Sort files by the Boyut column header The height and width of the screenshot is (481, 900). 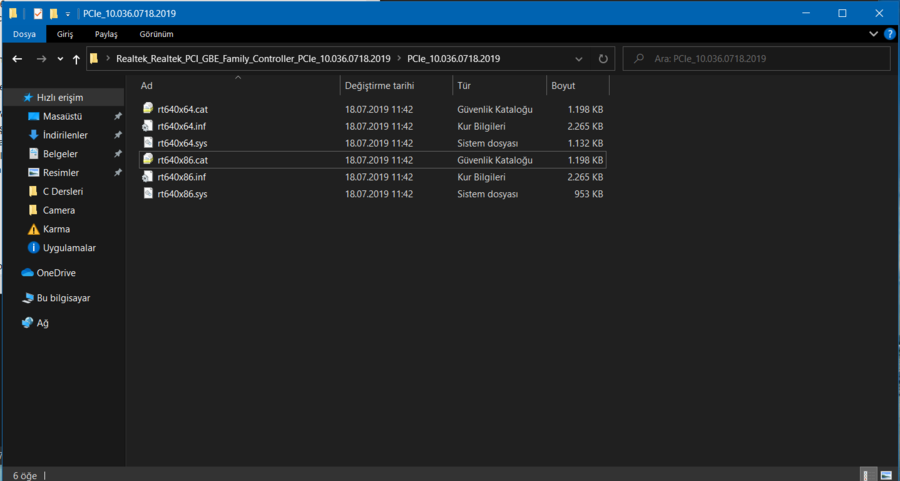point(563,85)
